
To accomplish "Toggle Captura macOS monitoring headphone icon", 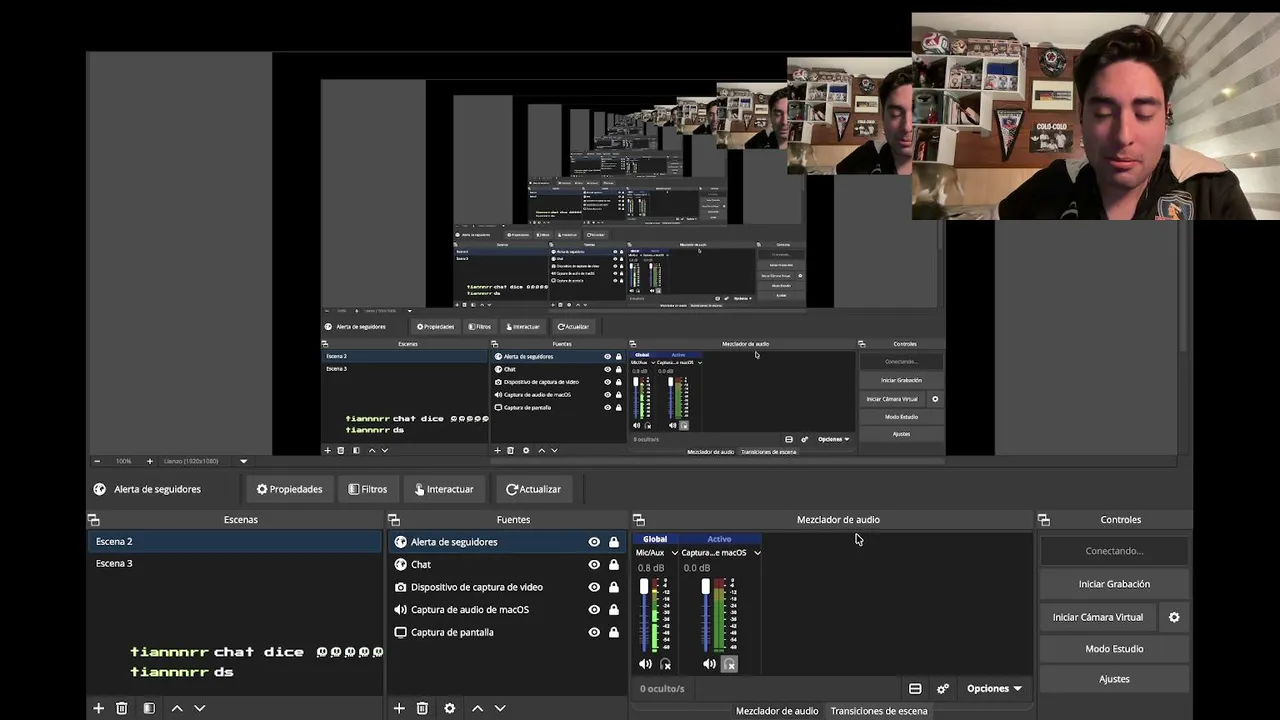I will point(729,664).
